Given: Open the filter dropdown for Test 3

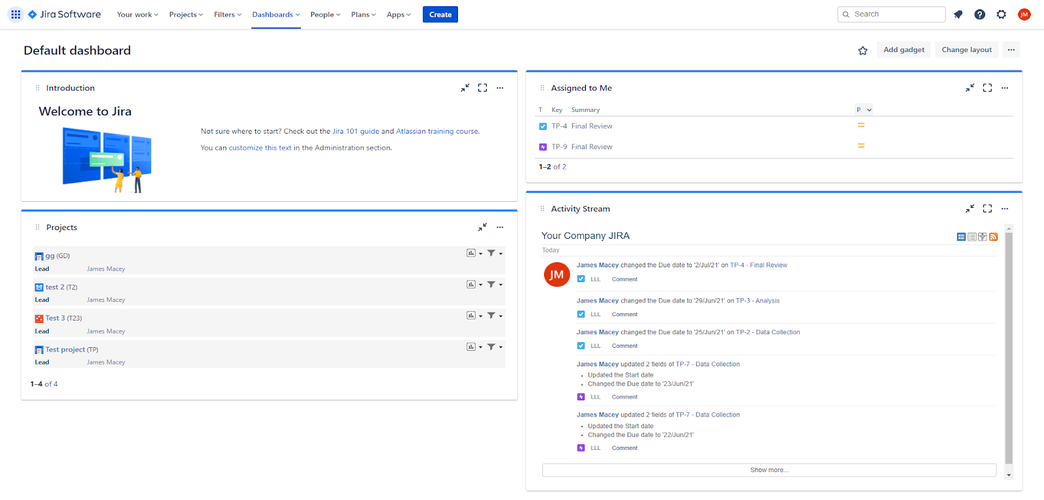Looking at the screenshot, I should 500,316.
